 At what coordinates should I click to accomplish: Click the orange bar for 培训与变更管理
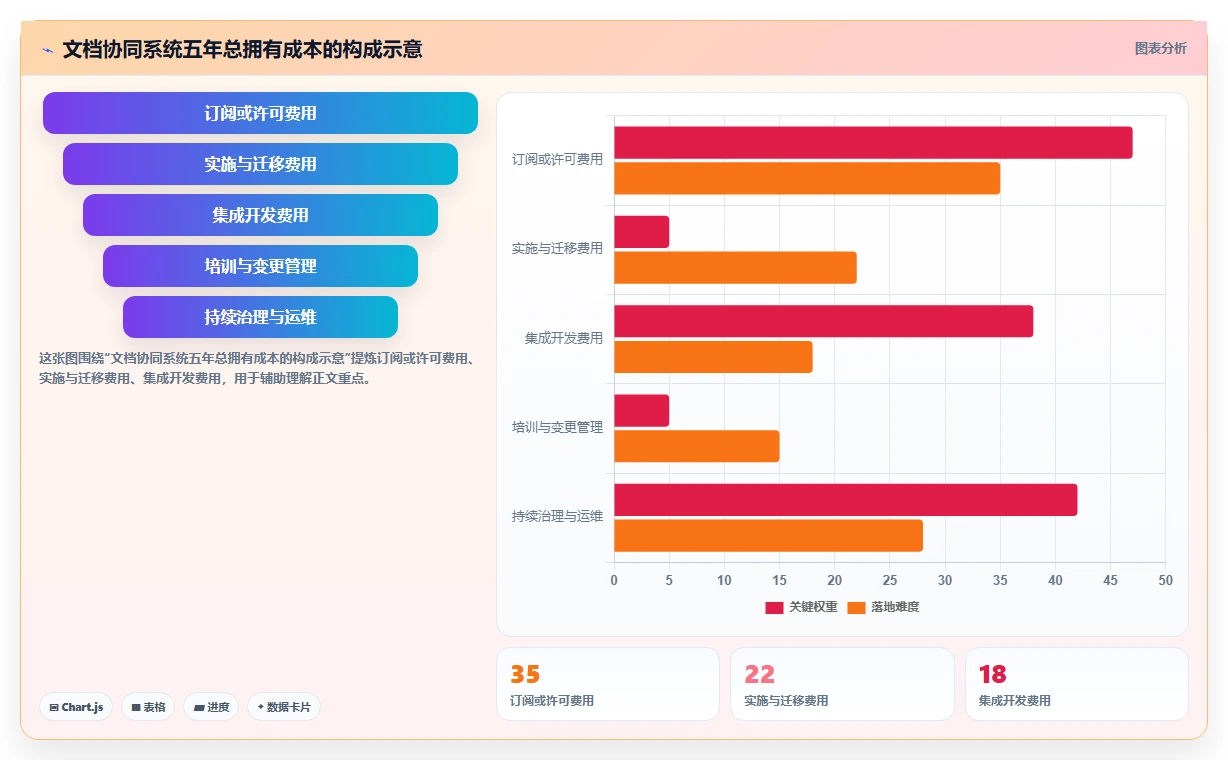(x=696, y=446)
